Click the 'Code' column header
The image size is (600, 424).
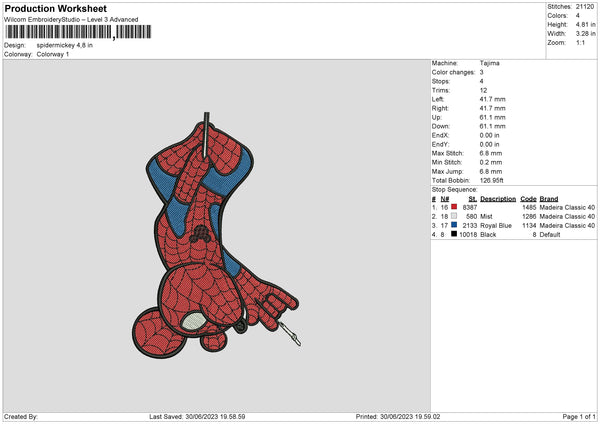(528, 199)
